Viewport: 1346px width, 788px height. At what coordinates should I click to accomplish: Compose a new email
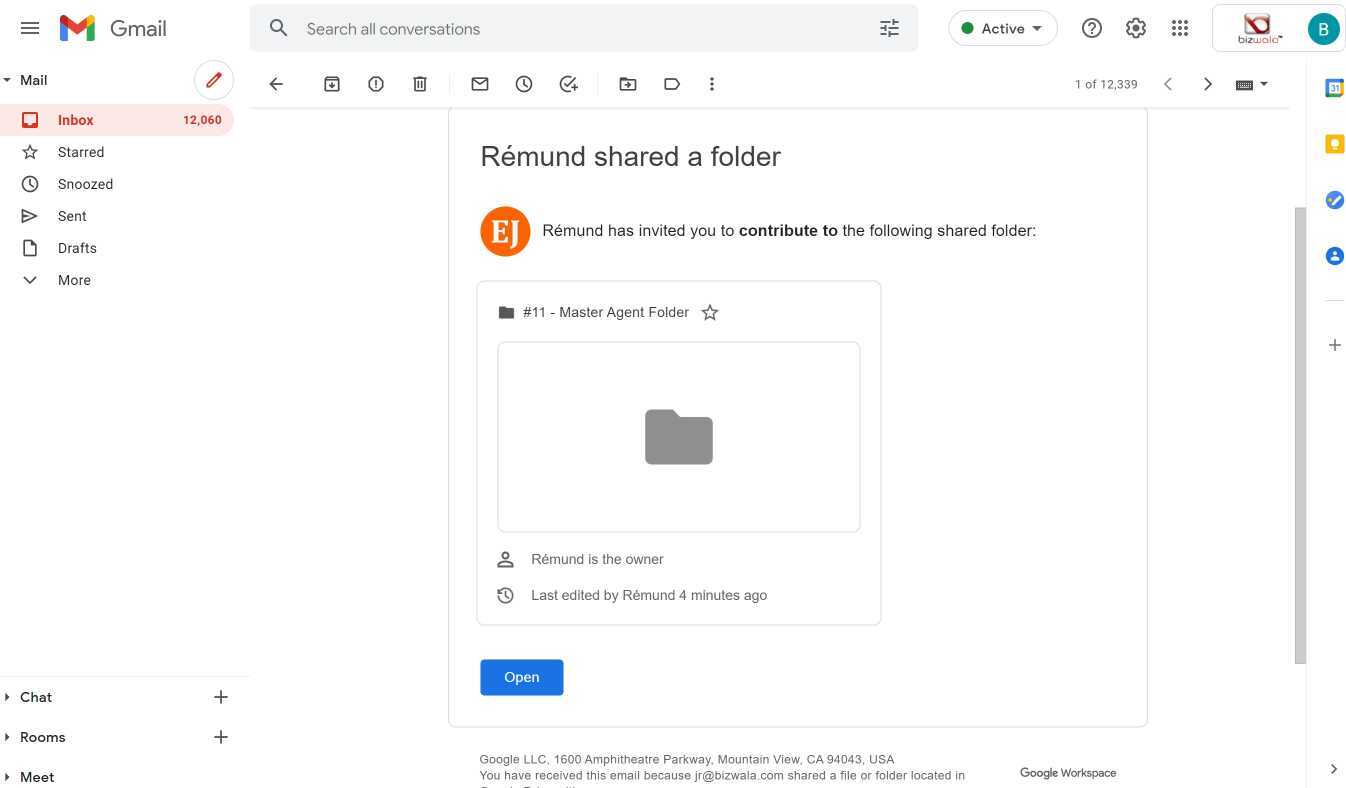pos(213,80)
